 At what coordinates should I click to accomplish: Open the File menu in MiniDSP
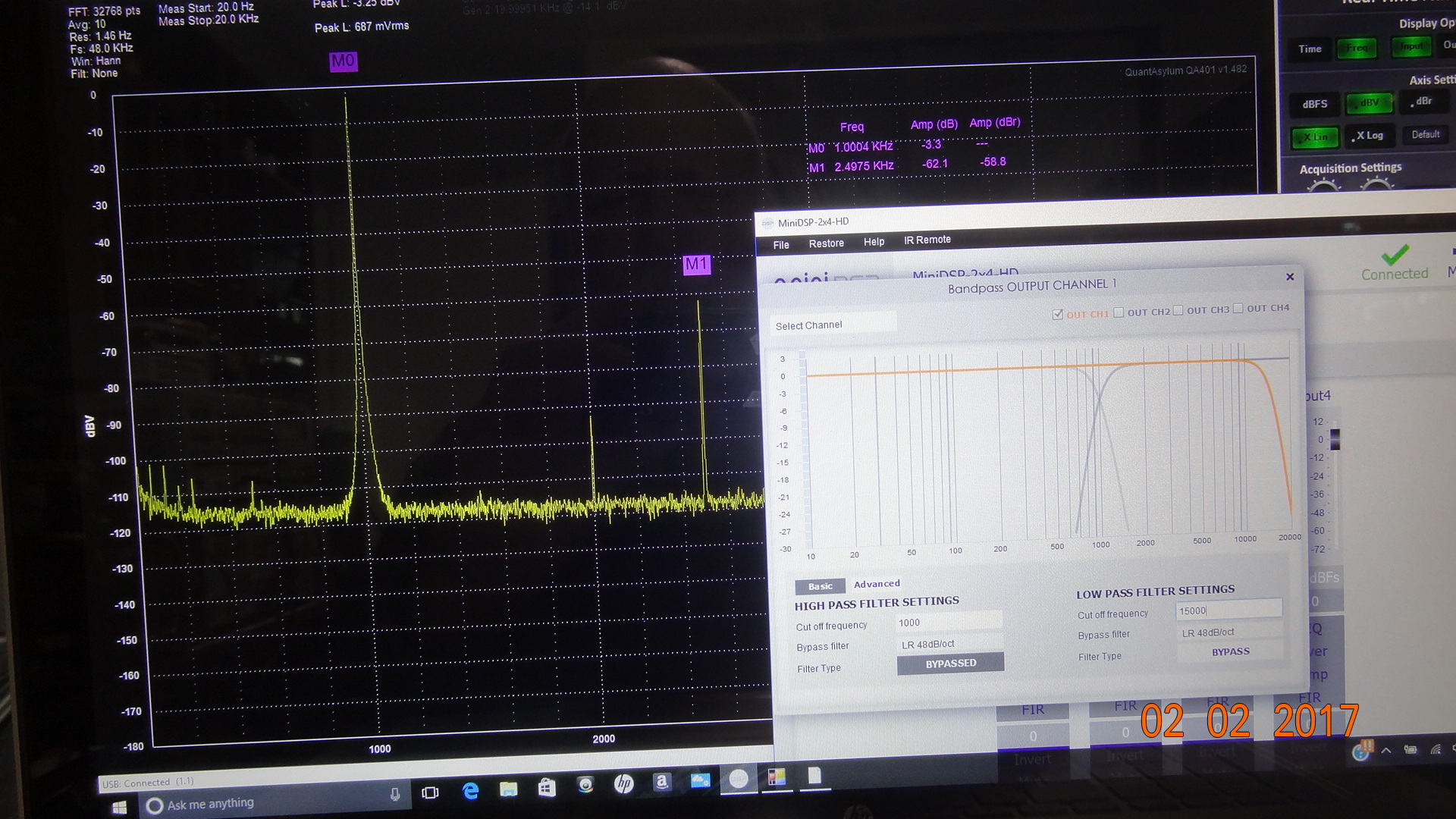coord(781,245)
